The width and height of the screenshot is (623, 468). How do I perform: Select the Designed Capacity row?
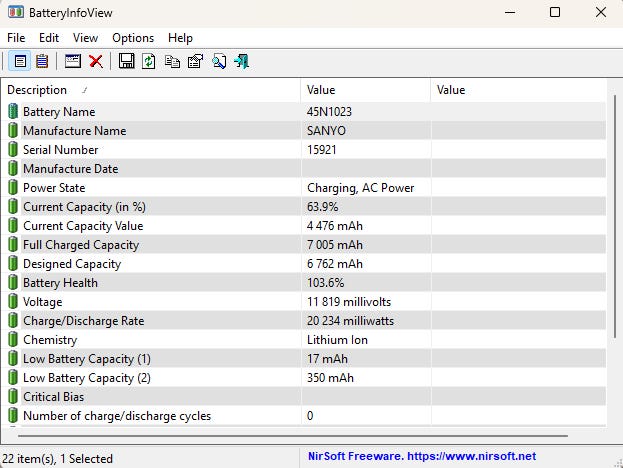(x=304, y=264)
